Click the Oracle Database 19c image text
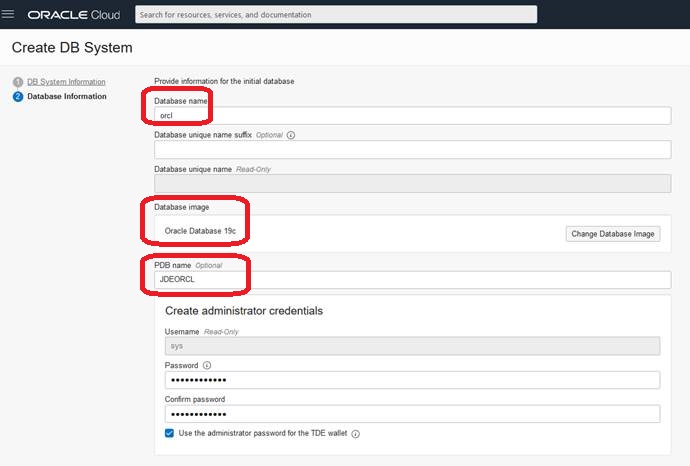 (x=200, y=231)
